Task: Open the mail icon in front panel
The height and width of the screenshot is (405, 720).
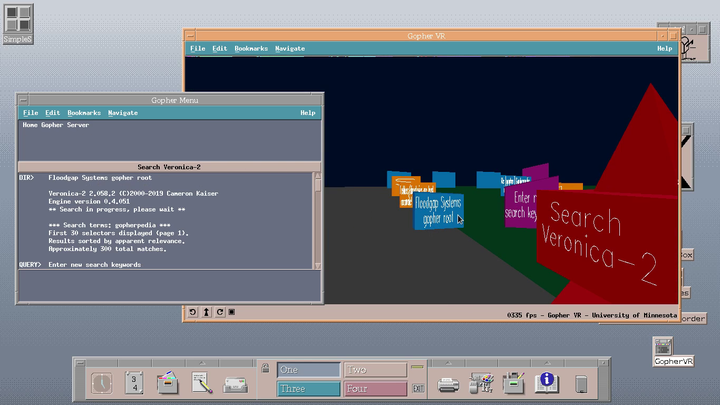Action: tap(235, 382)
